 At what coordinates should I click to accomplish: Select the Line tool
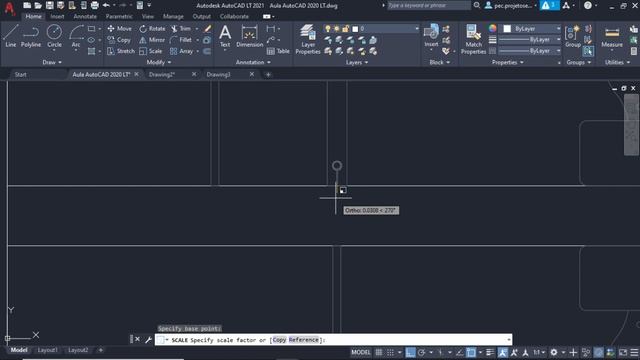(x=11, y=36)
